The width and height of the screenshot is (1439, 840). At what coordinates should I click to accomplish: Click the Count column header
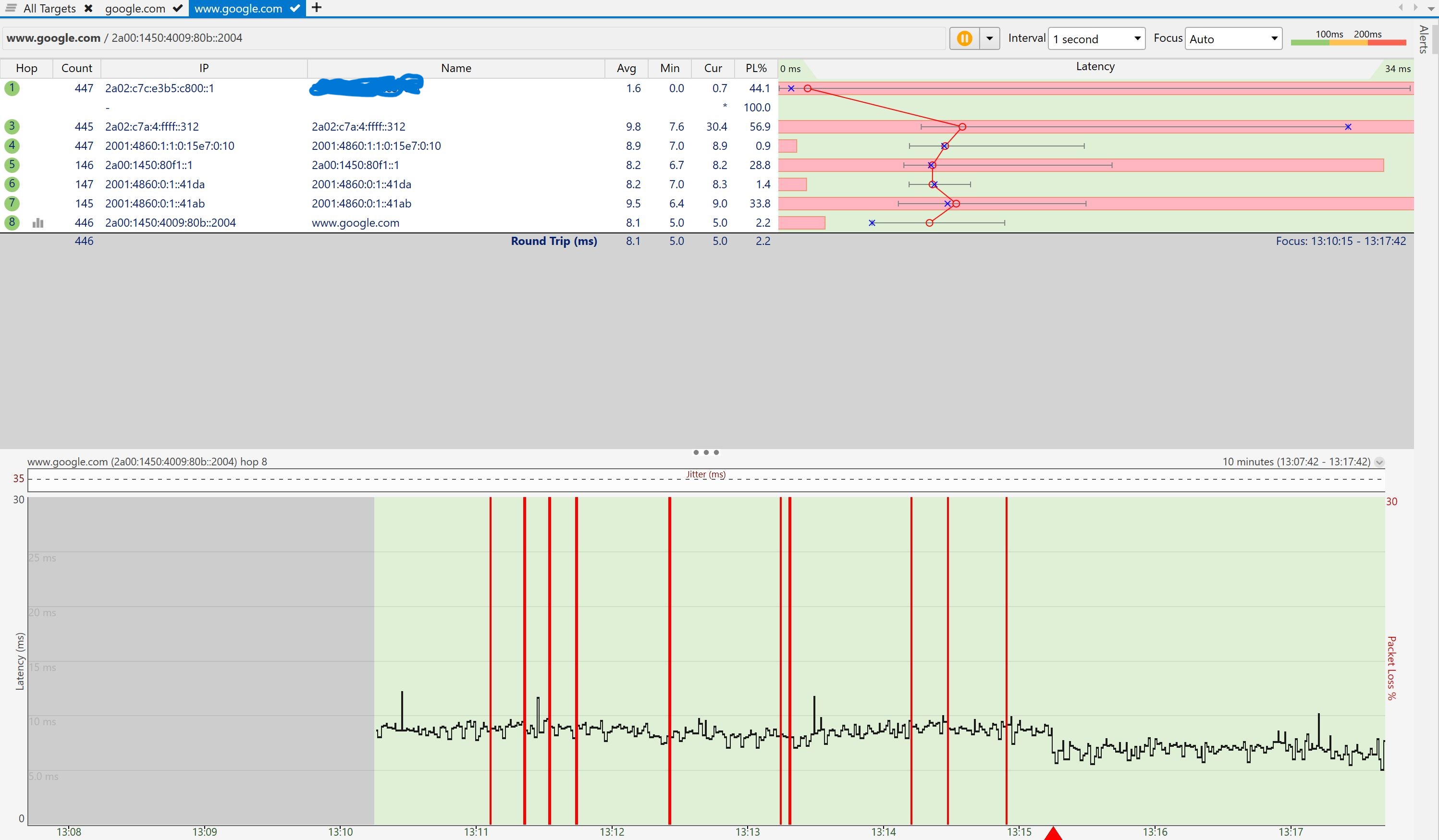coord(76,68)
